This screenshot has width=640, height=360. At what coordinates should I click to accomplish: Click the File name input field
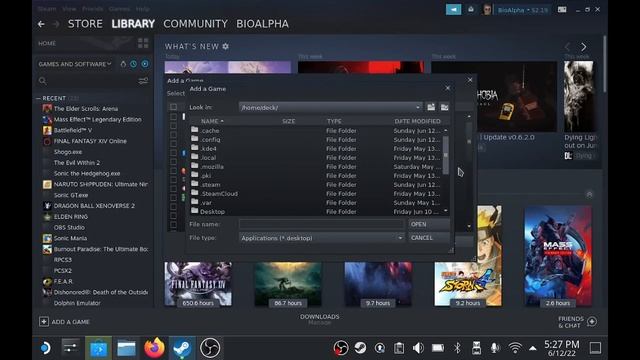pyautogui.click(x=322, y=224)
